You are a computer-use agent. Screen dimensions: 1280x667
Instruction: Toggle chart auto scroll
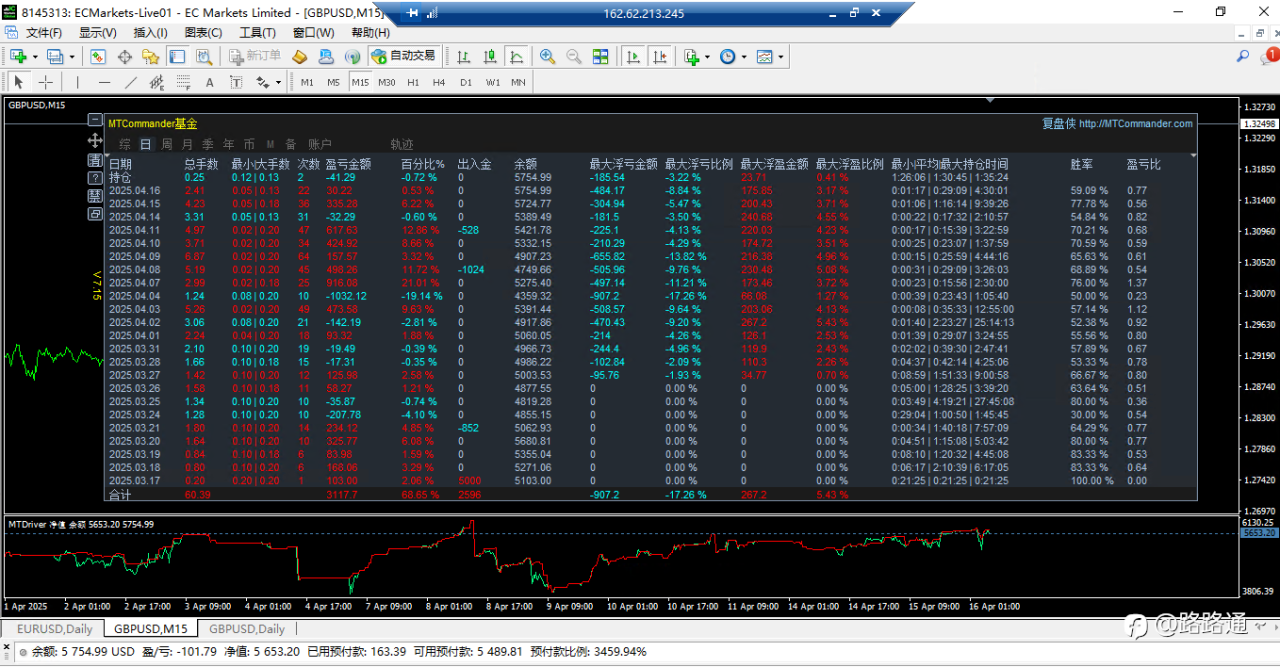pos(632,57)
